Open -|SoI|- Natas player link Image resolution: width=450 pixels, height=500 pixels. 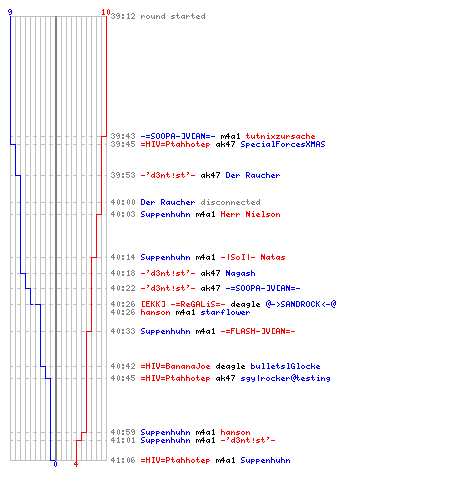tap(253, 257)
